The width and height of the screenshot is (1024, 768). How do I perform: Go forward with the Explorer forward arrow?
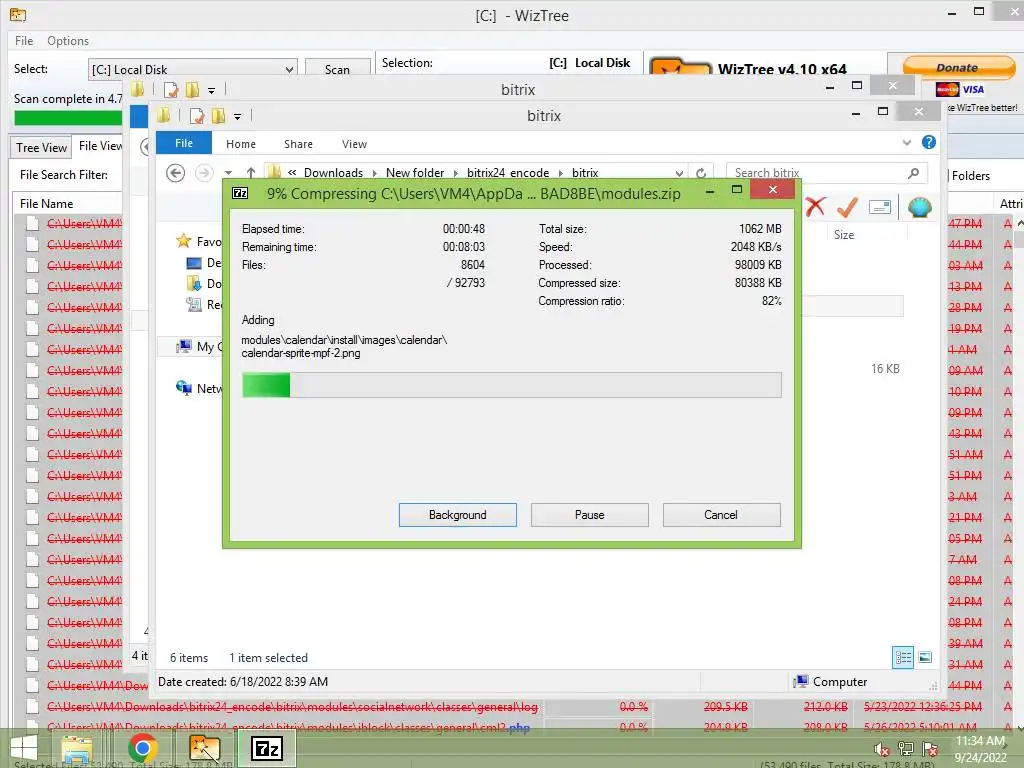204,173
